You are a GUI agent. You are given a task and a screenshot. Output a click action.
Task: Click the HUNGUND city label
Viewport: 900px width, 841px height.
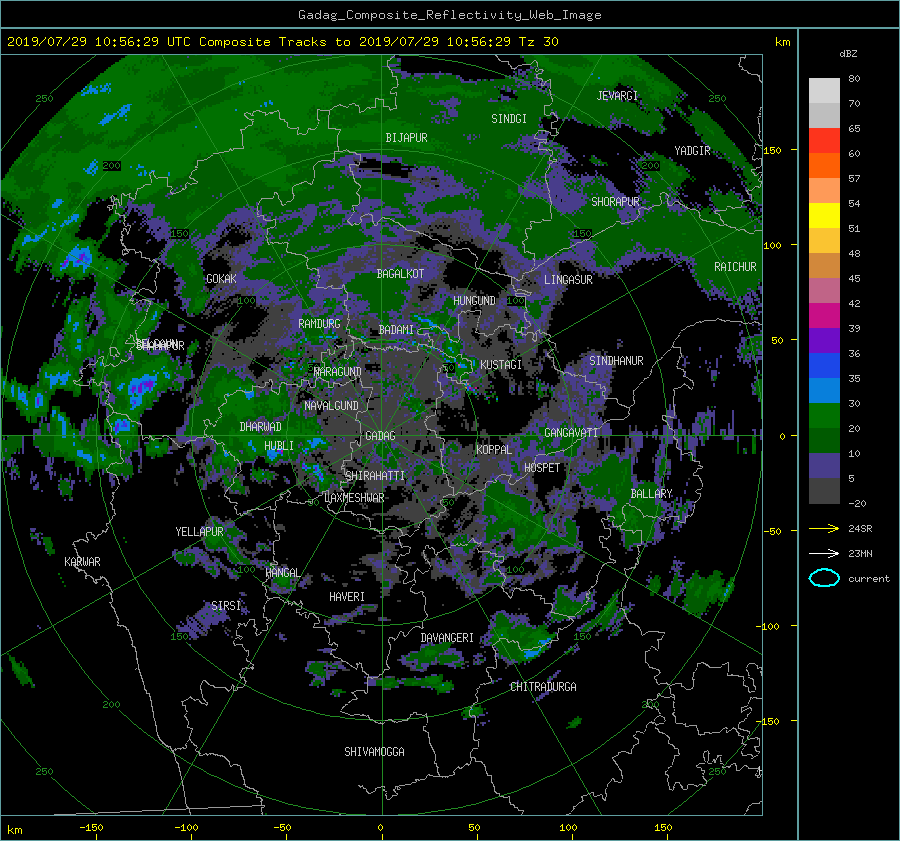(474, 301)
